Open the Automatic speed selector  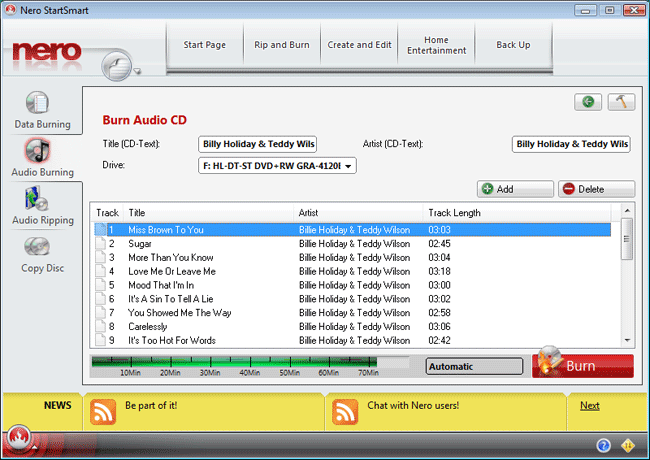pyautogui.click(x=473, y=366)
